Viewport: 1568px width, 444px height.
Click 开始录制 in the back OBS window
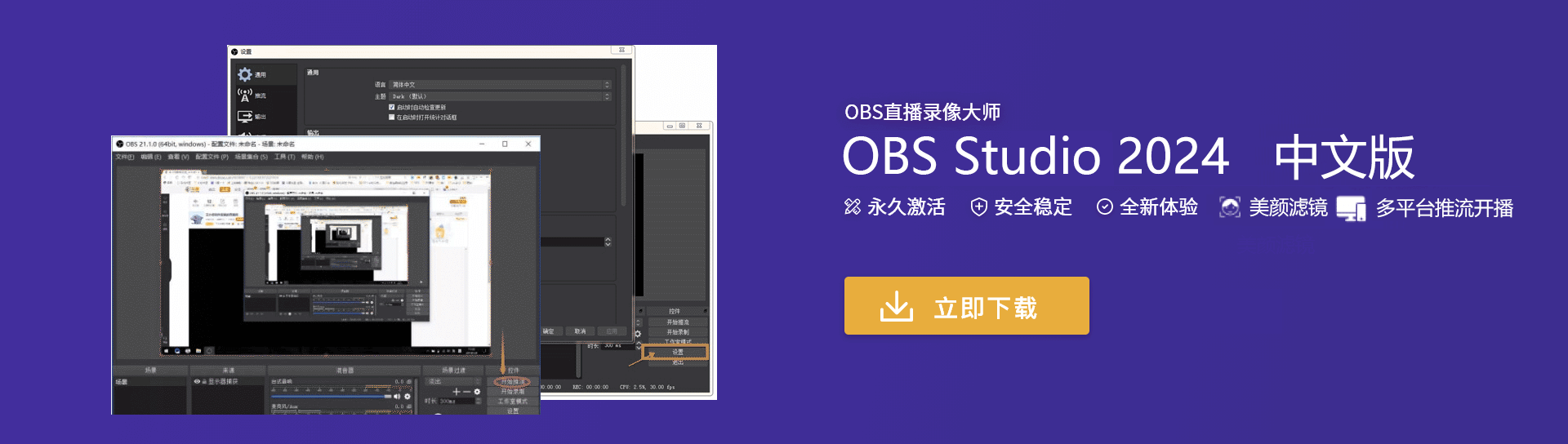(677, 332)
